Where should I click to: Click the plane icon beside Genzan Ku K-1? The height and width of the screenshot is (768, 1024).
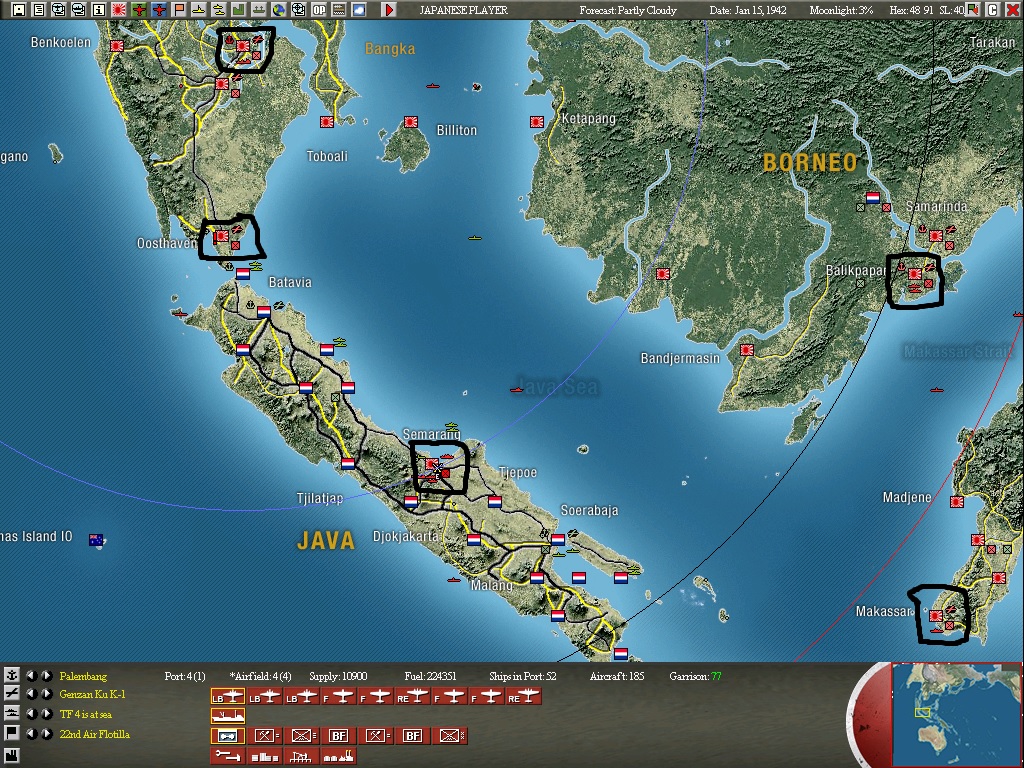click(12, 694)
